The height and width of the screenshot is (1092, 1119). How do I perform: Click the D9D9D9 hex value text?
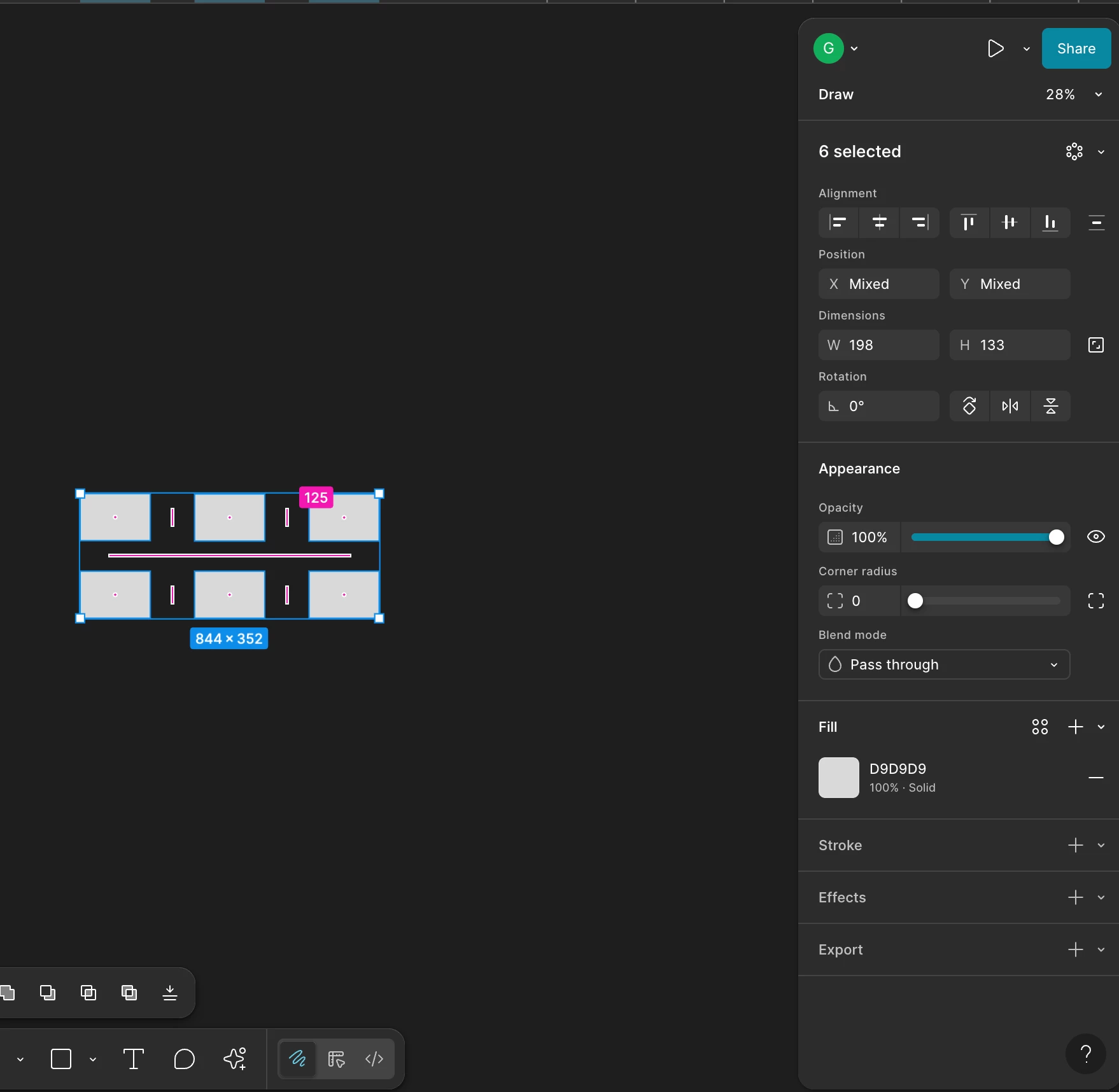point(897,769)
